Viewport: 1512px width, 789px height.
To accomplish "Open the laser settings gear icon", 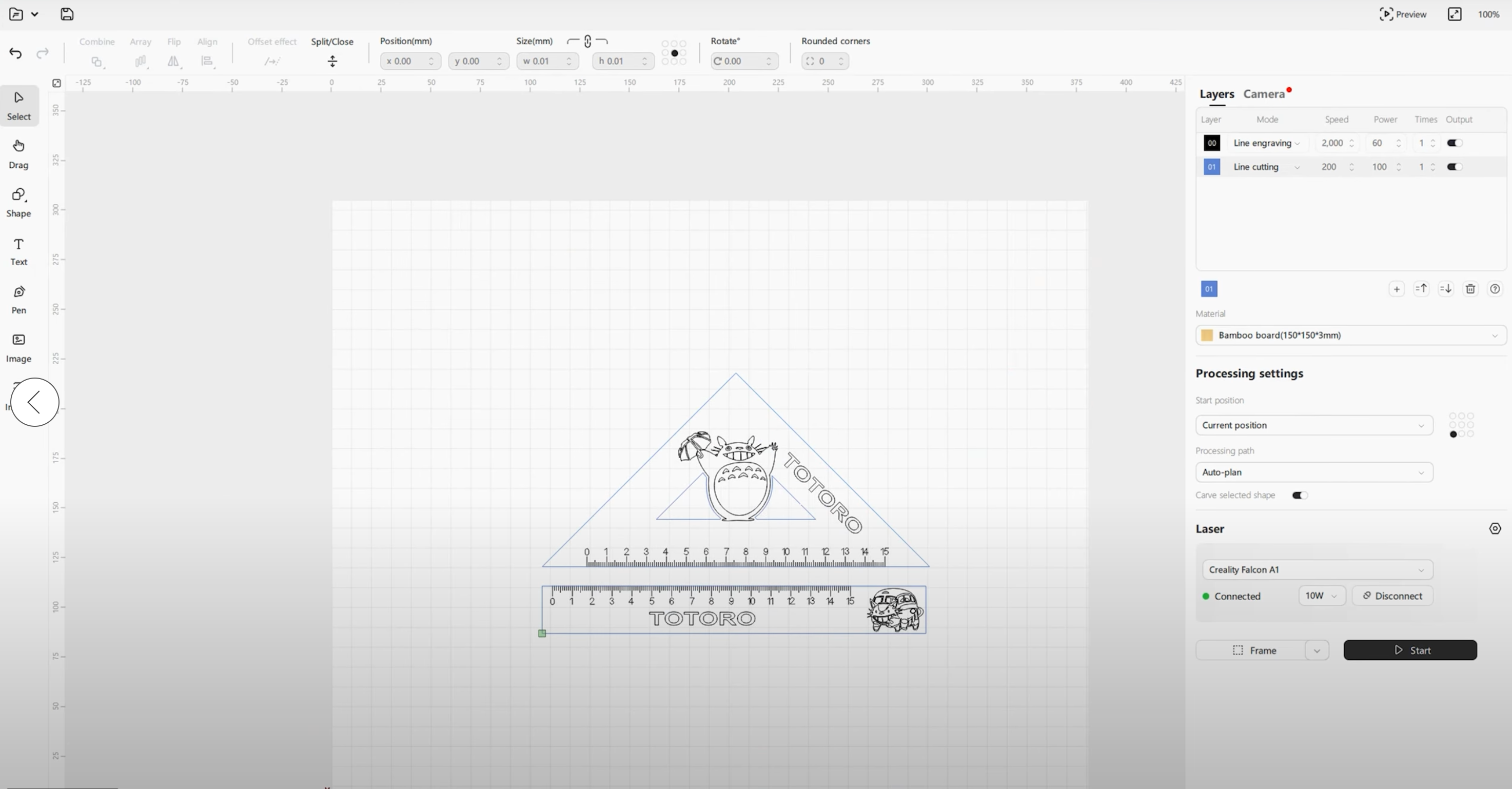I will click(1495, 528).
